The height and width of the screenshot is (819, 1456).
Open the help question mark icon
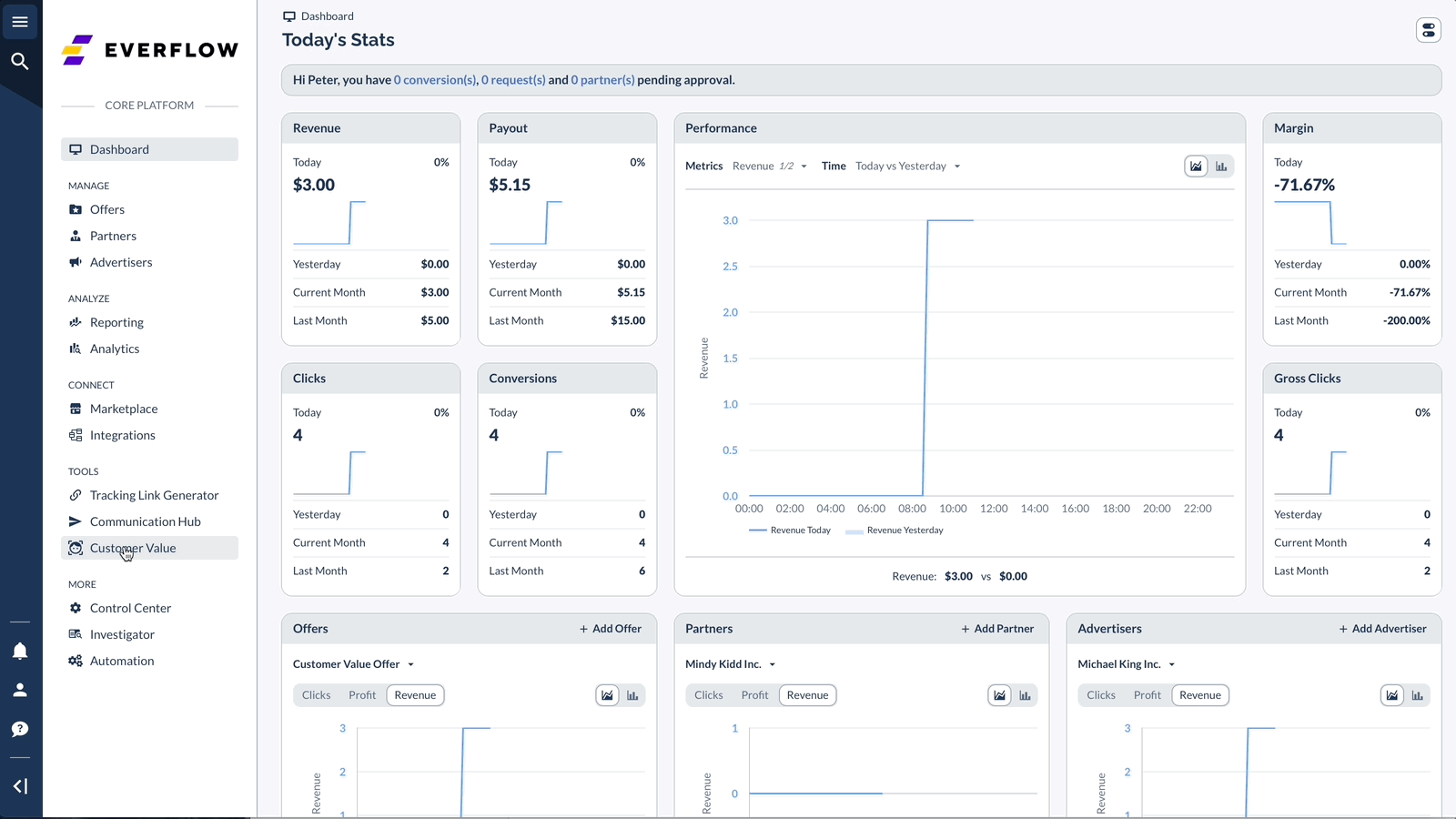click(20, 729)
